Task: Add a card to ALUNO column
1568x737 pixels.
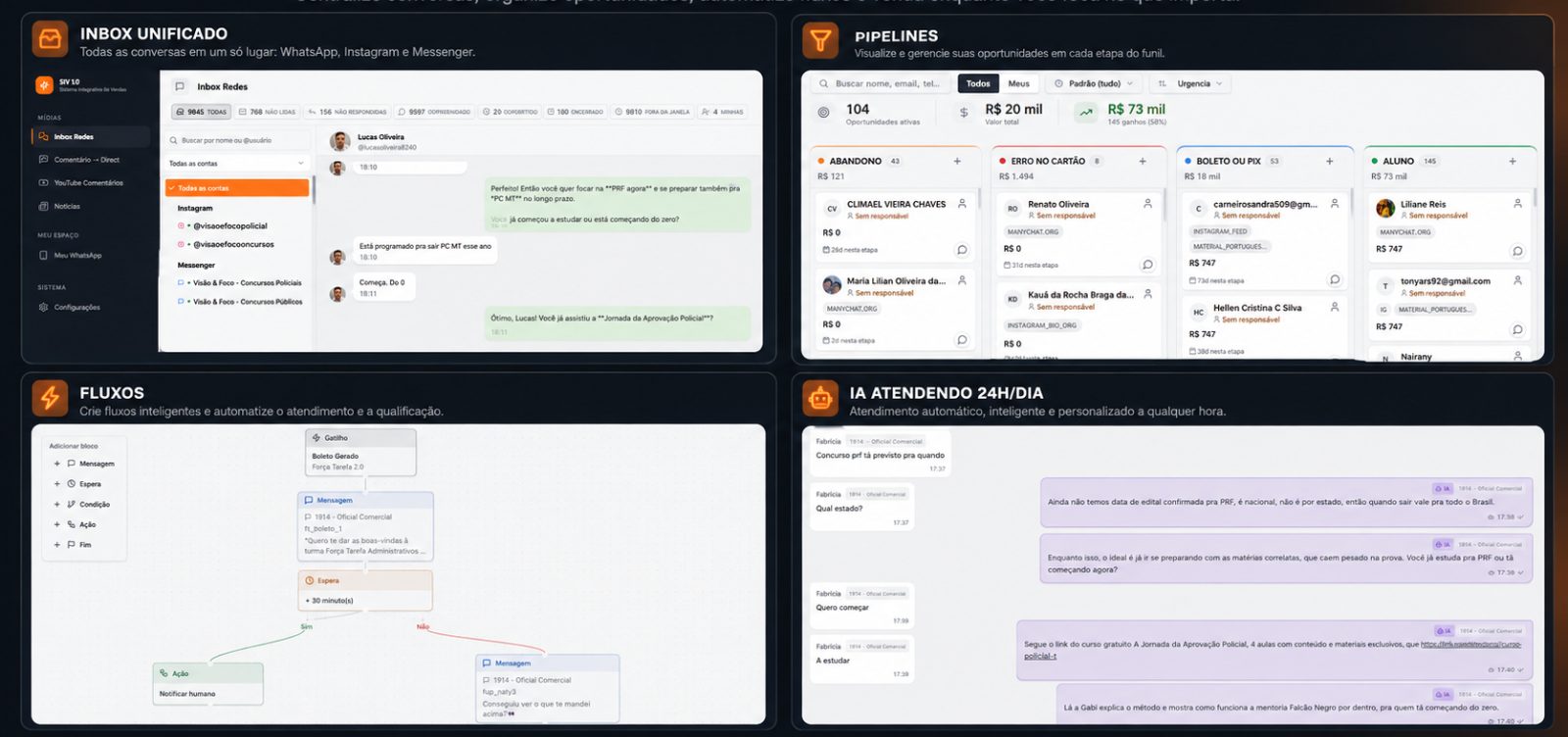Action: point(1513,162)
